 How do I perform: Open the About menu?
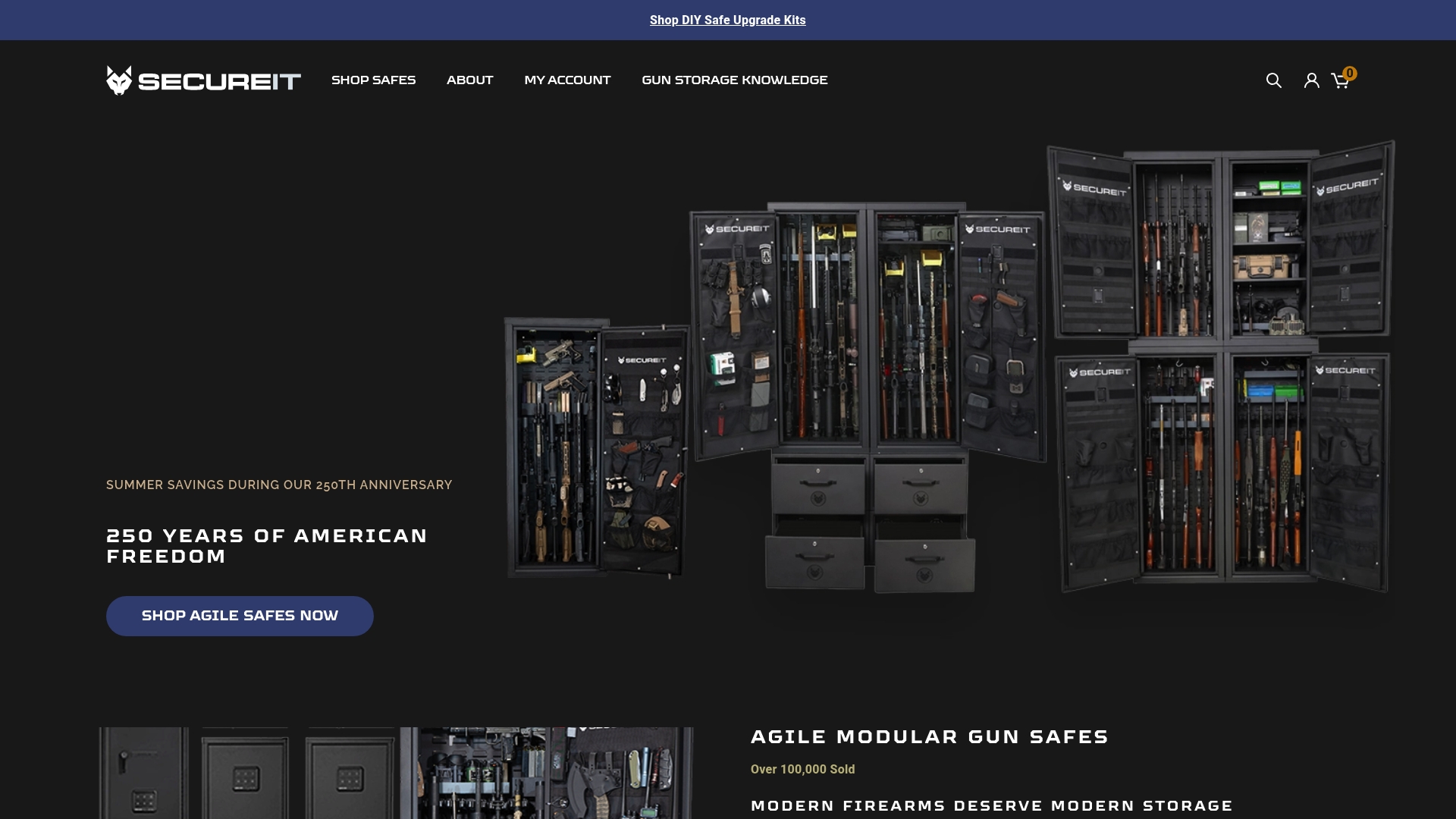(469, 80)
